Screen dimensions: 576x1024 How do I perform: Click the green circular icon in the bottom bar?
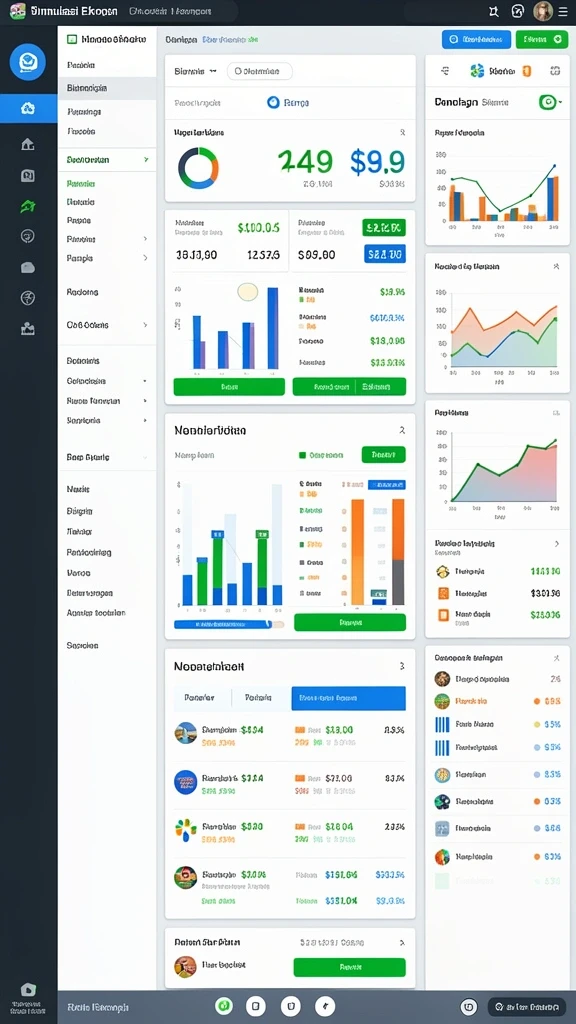point(224,1006)
